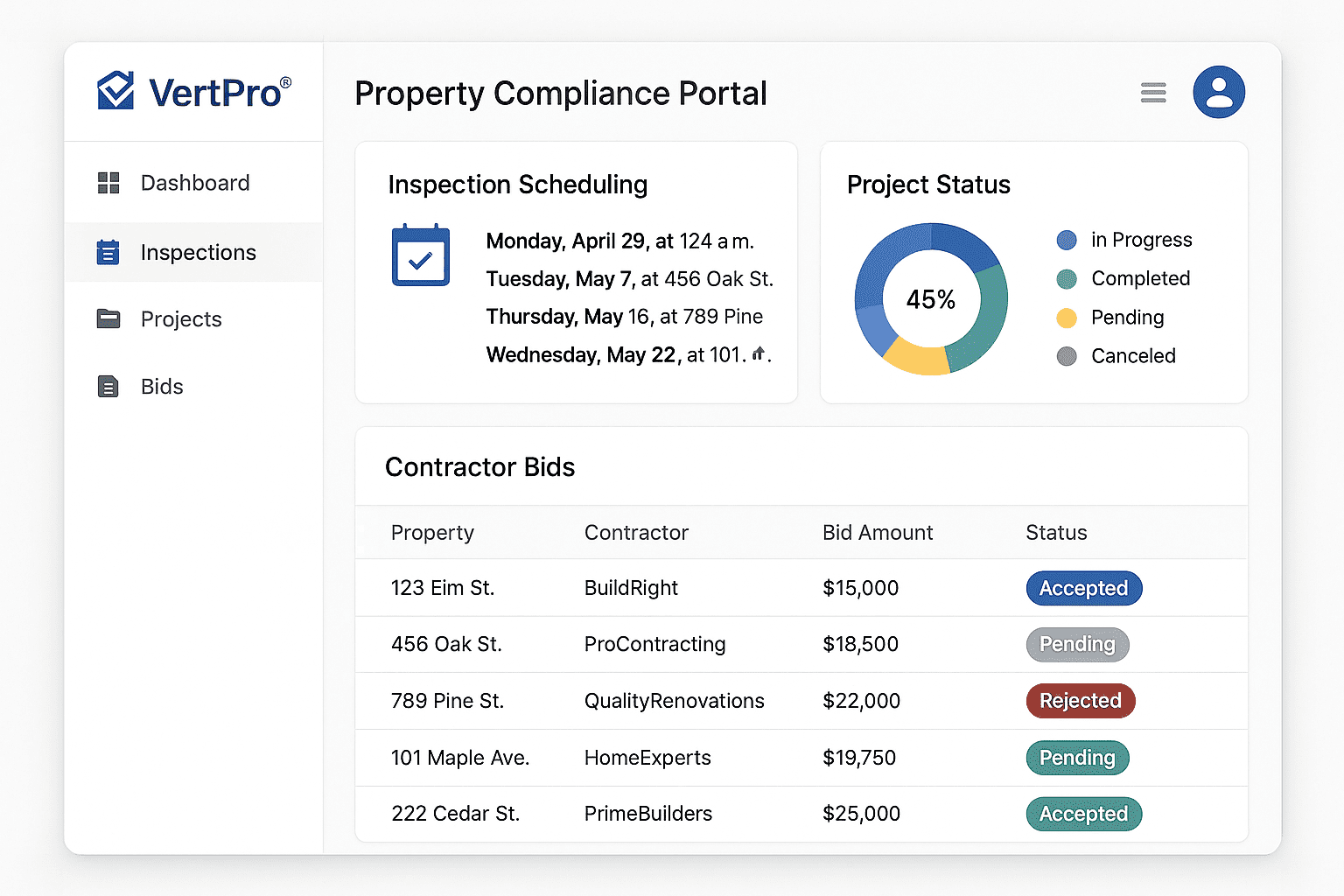1344x896 pixels.
Task: Go to Projects in the sidebar
Action: pyautogui.click(x=181, y=319)
